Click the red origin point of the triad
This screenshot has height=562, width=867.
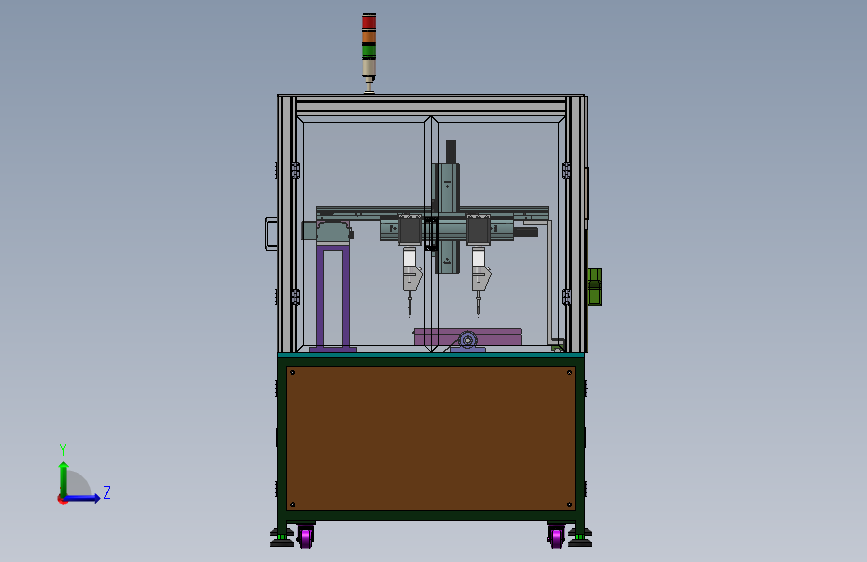pos(61,499)
